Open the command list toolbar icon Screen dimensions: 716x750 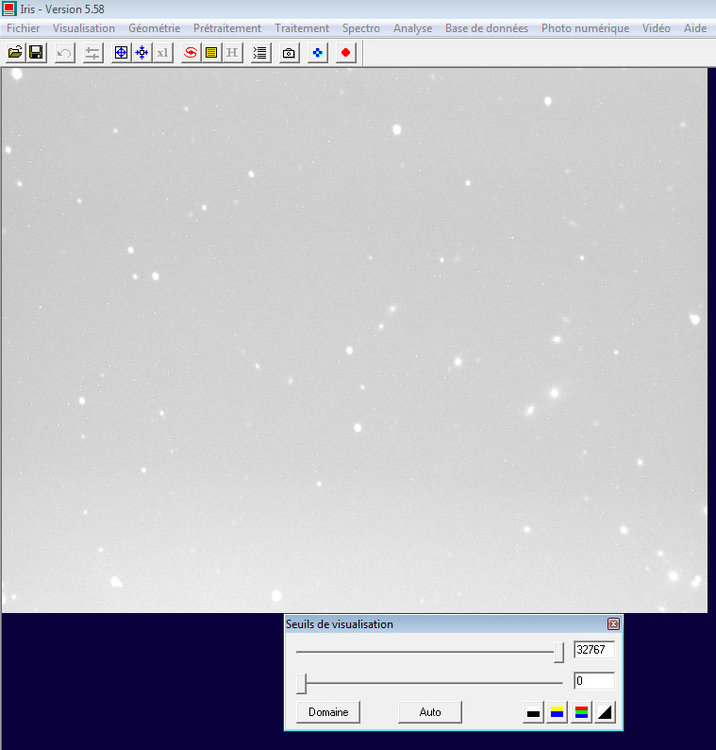pyautogui.click(x=260, y=53)
